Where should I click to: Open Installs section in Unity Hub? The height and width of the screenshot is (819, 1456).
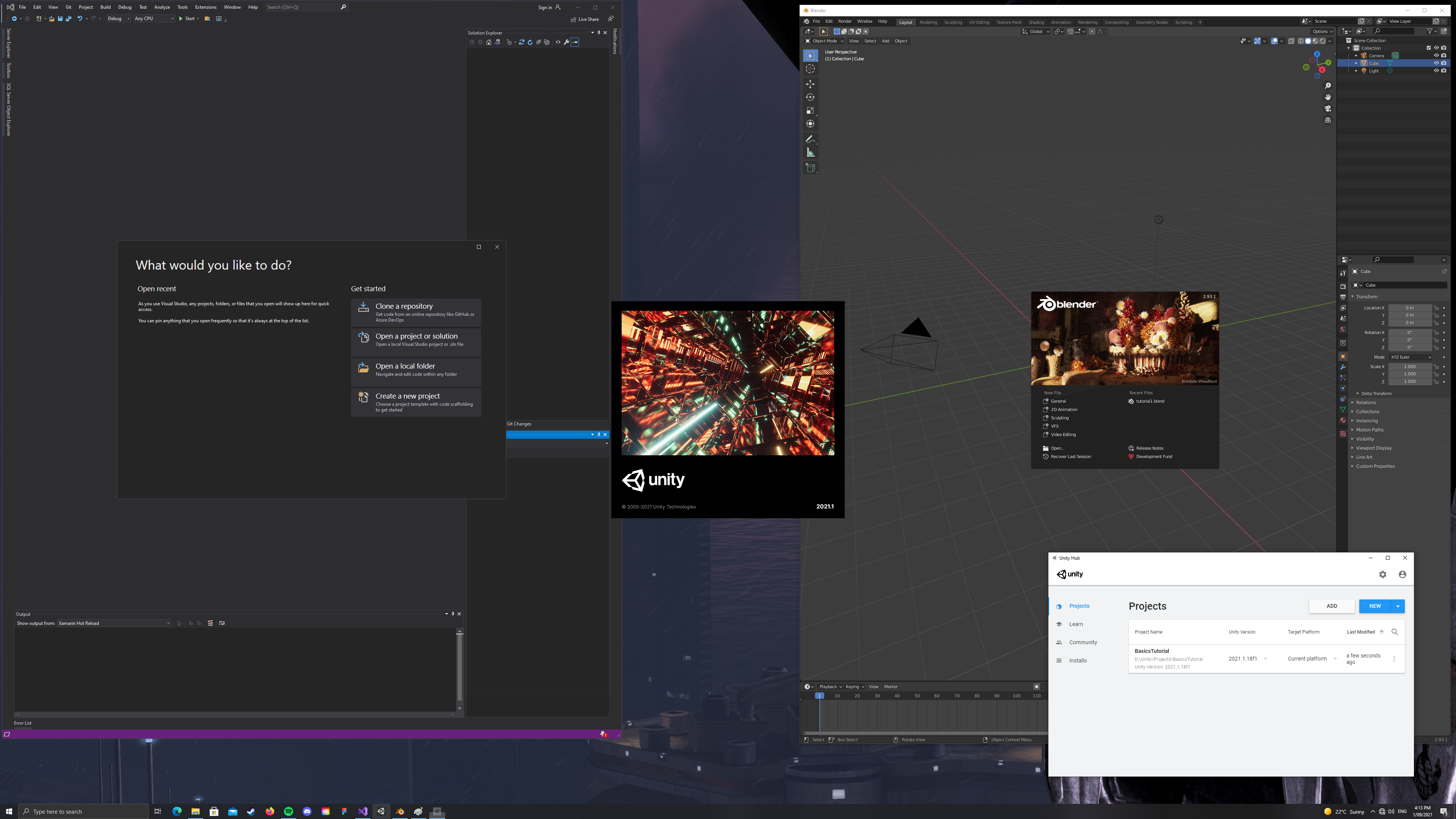(x=1077, y=661)
